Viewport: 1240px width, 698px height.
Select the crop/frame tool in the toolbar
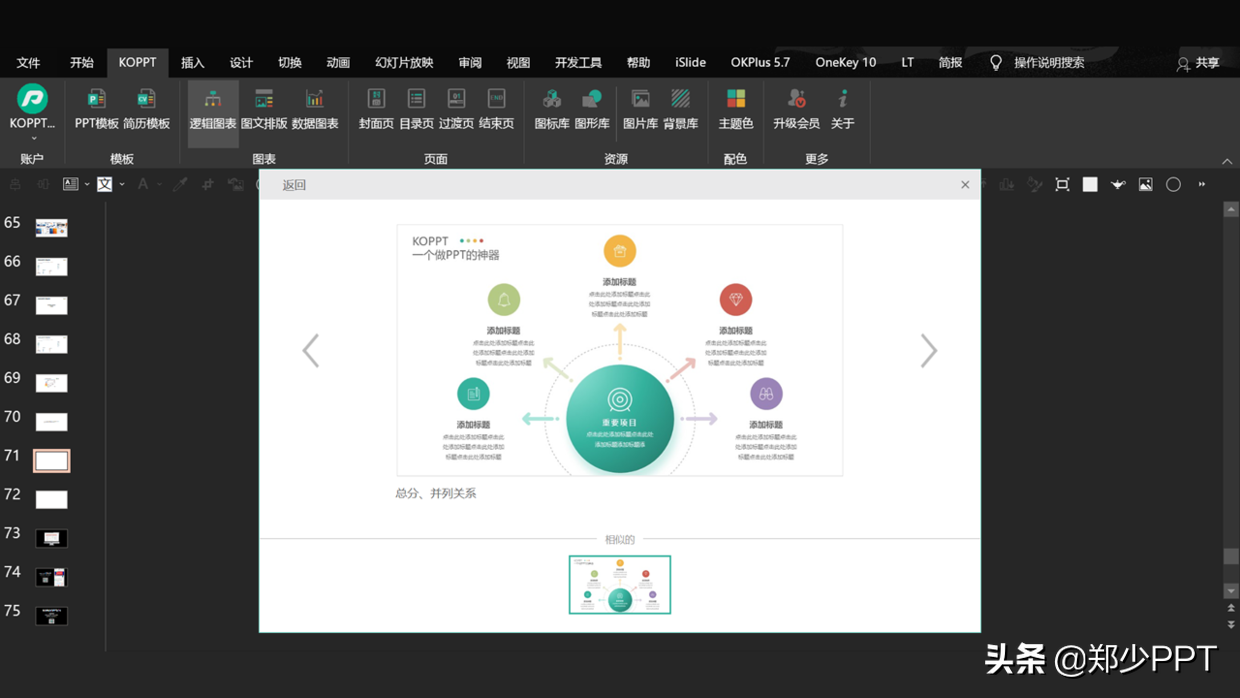1062,184
